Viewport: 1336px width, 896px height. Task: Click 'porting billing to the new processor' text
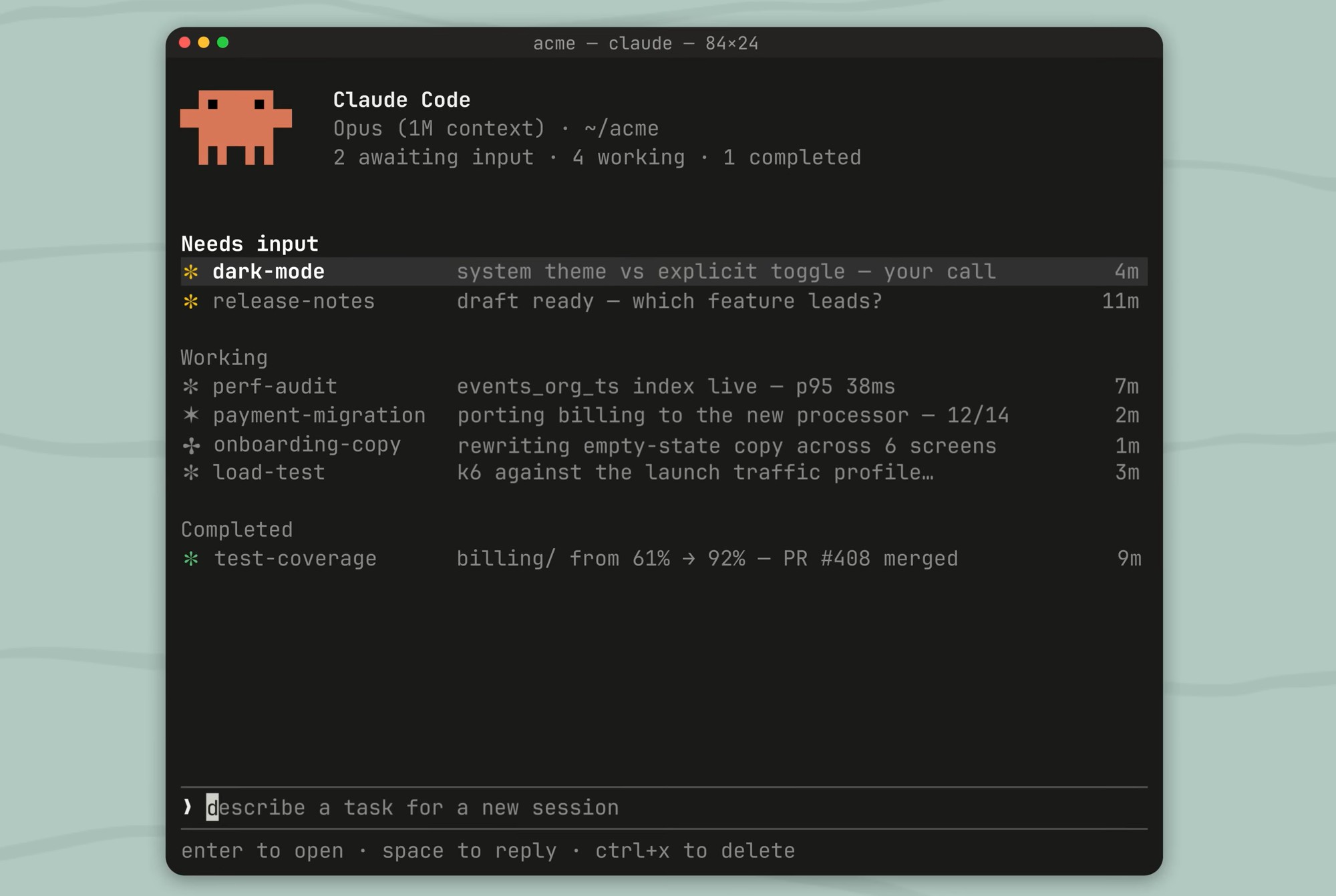coord(733,416)
